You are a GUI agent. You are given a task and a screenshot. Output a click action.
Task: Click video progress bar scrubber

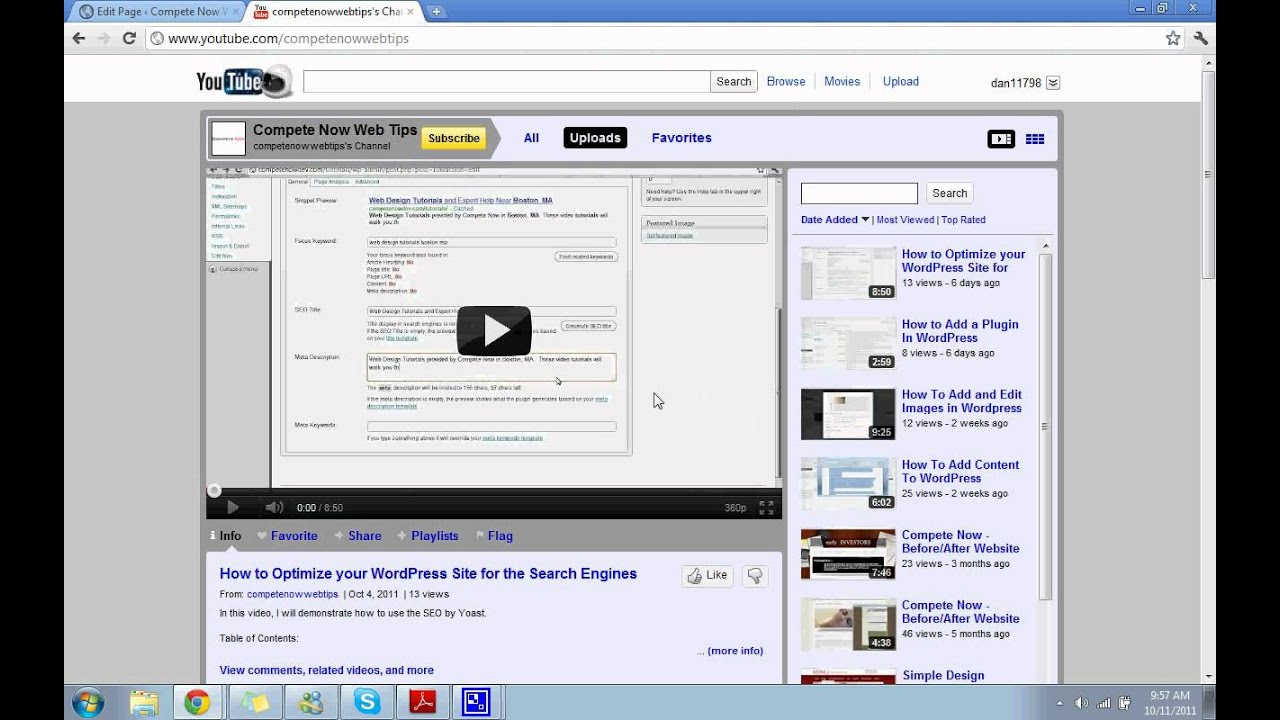tap(214, 490)
